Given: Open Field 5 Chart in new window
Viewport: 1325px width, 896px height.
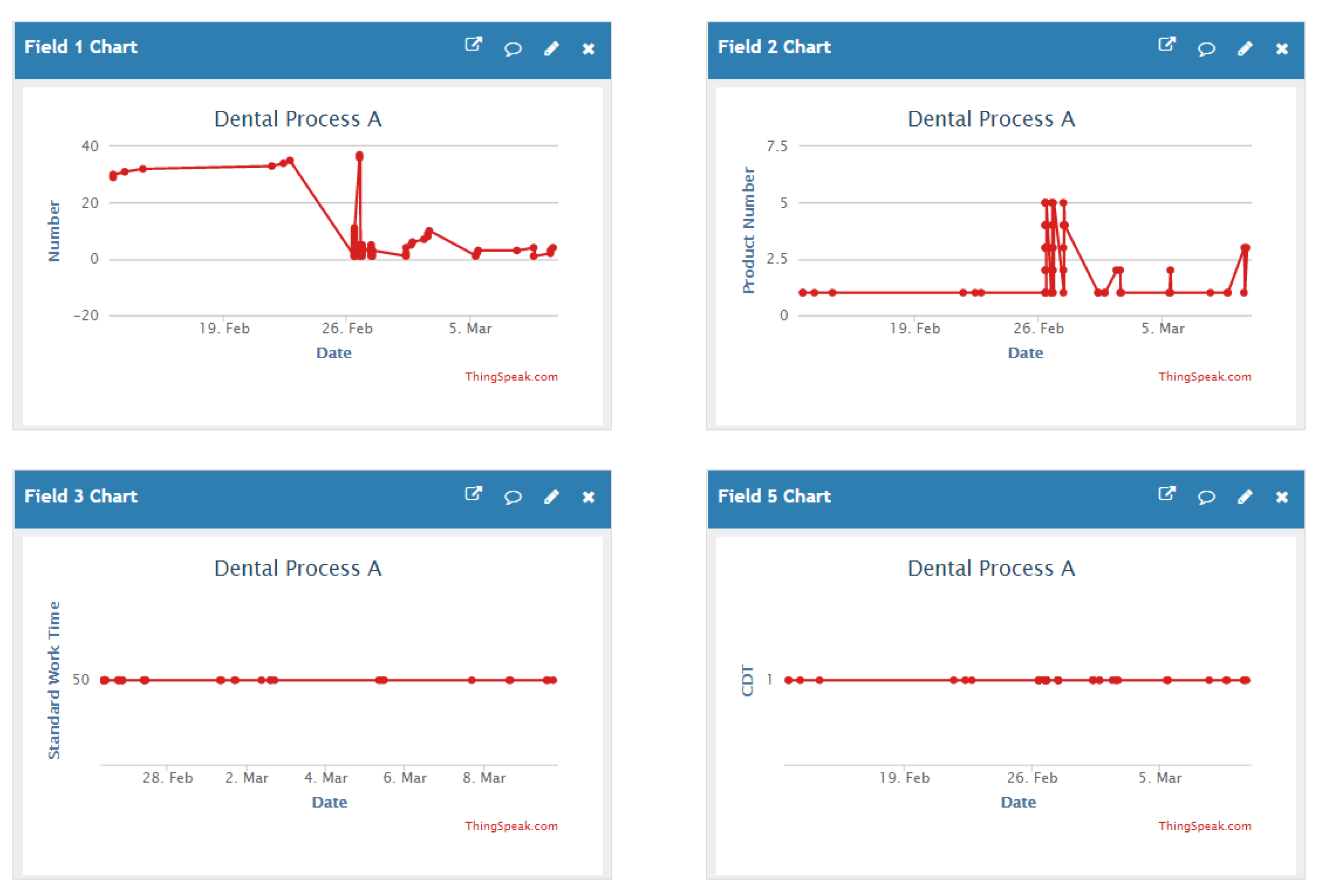Looking at the screenshot, I should coord(1166,494).
